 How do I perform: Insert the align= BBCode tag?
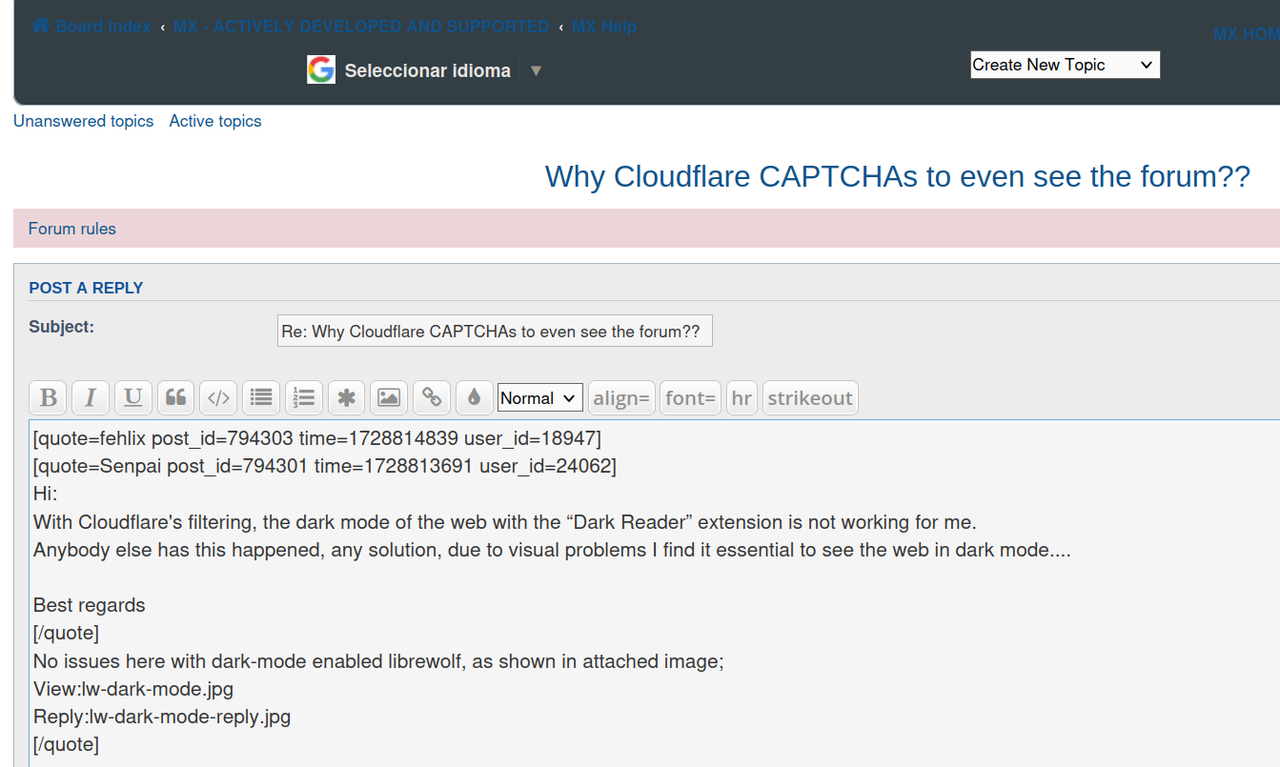pos(622,397)
